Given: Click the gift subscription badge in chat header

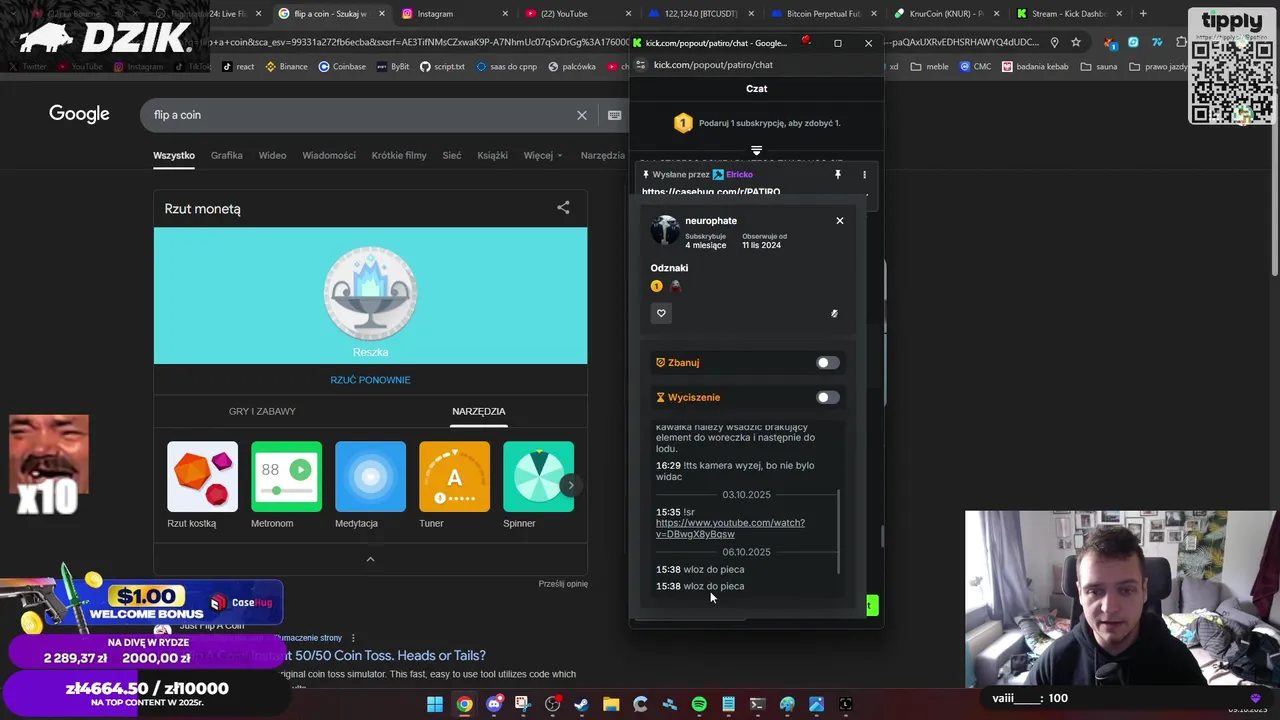Looking at the screenshot, I should (683, 123).
